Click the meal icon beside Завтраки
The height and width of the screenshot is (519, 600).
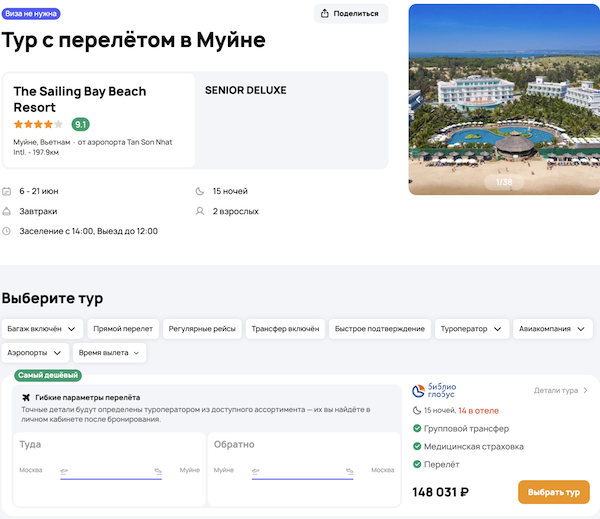click(8, 211)
